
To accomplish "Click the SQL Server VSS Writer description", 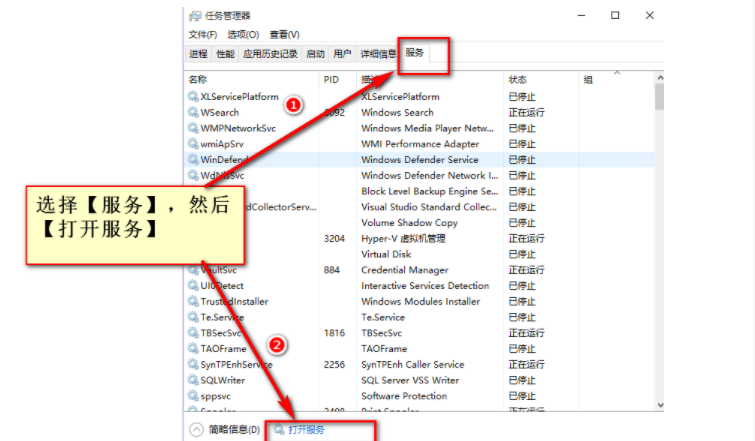I will [x=410, y=380].
